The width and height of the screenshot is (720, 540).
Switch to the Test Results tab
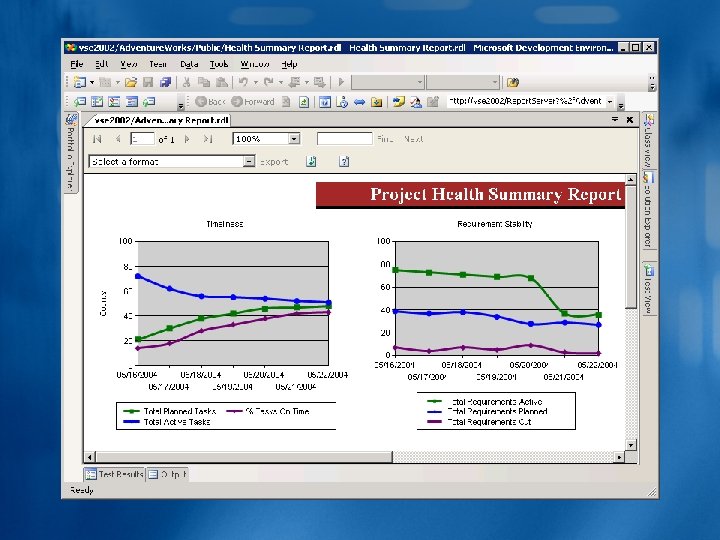point(115,474)
